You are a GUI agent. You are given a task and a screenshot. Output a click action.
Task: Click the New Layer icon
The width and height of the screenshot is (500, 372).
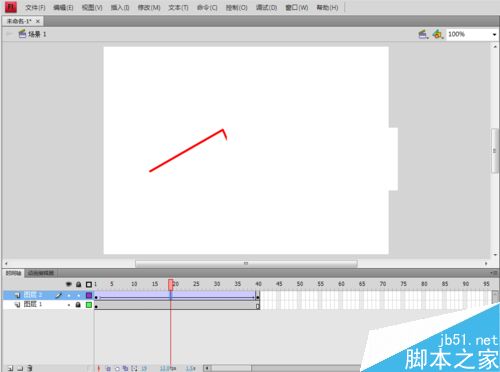click(11, 368)
